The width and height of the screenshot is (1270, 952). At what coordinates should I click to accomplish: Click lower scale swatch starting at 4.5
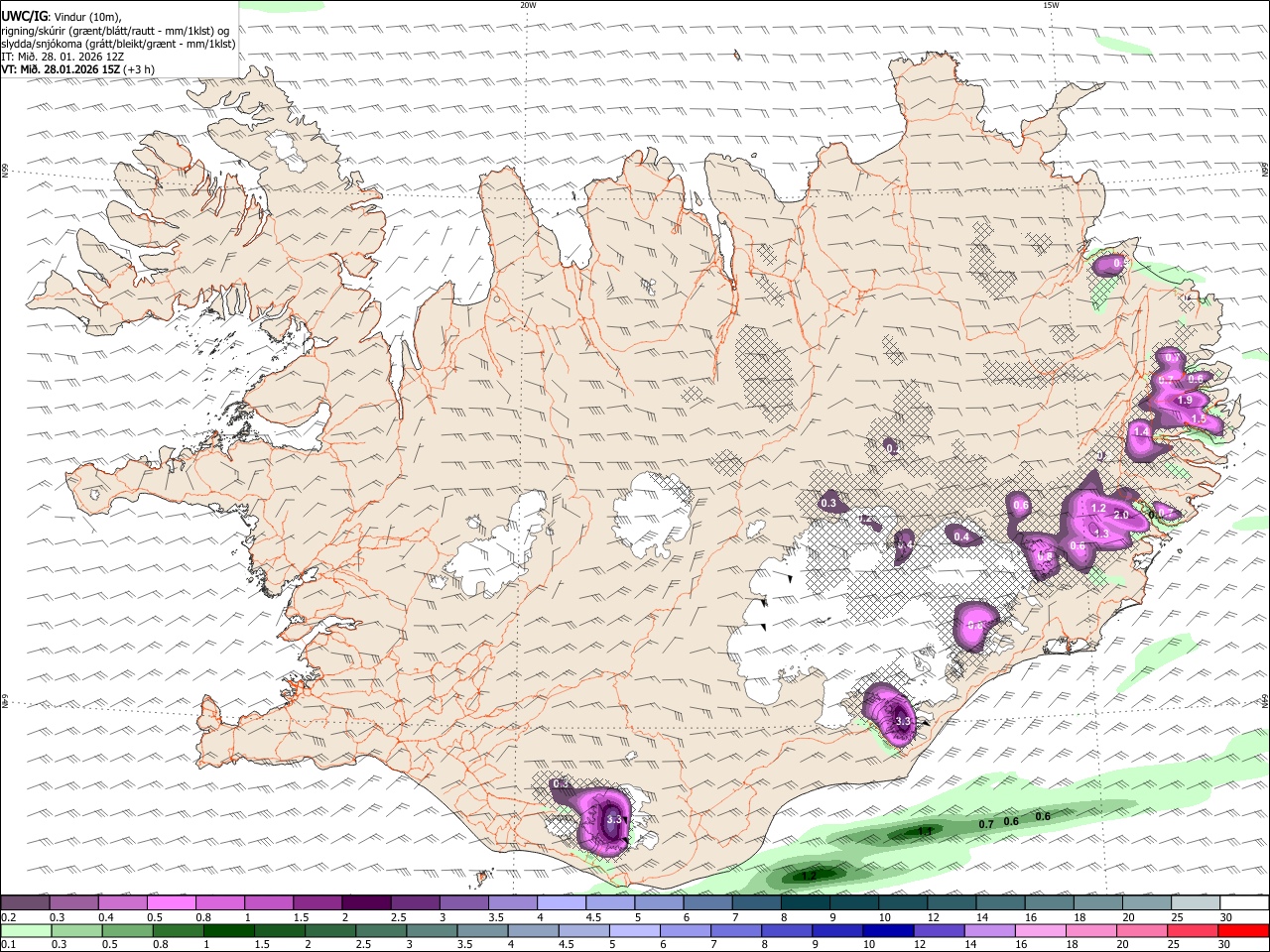coord(582,931)
